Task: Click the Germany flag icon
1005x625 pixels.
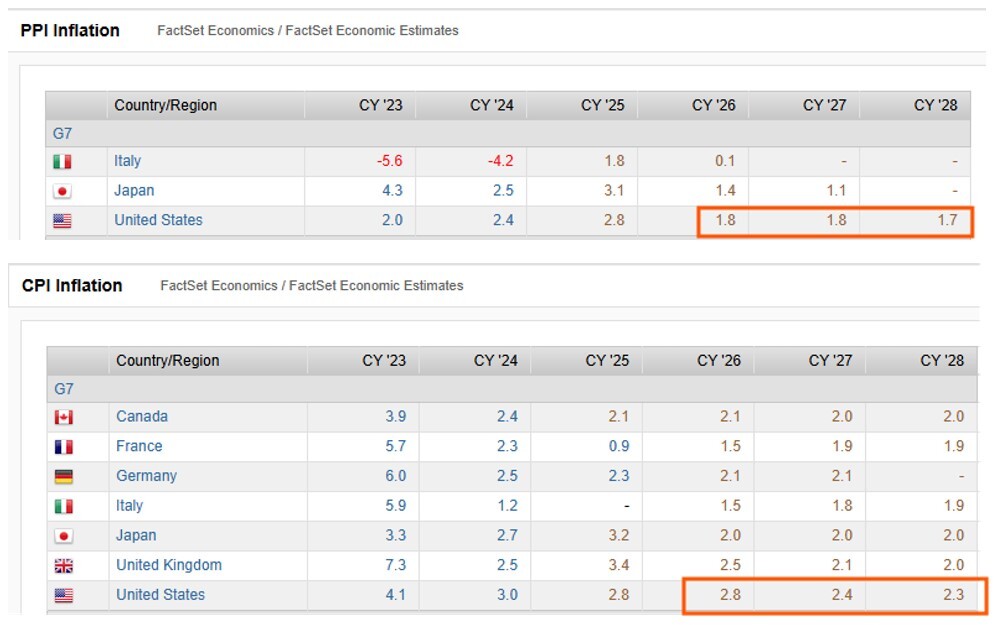Action: (x=63, y=476)
